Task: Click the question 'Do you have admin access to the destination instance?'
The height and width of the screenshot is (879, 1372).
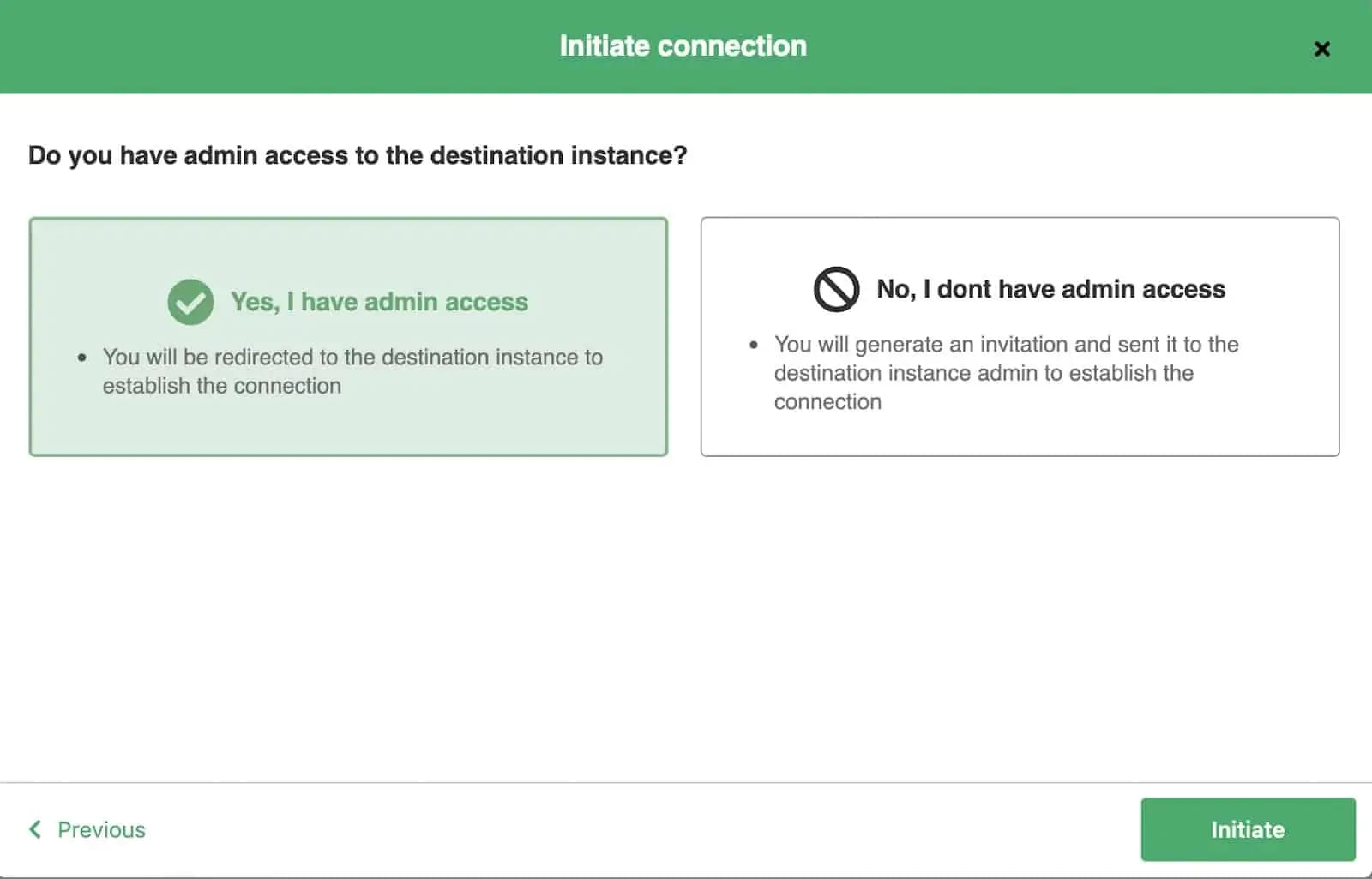Action: [358, 155]
